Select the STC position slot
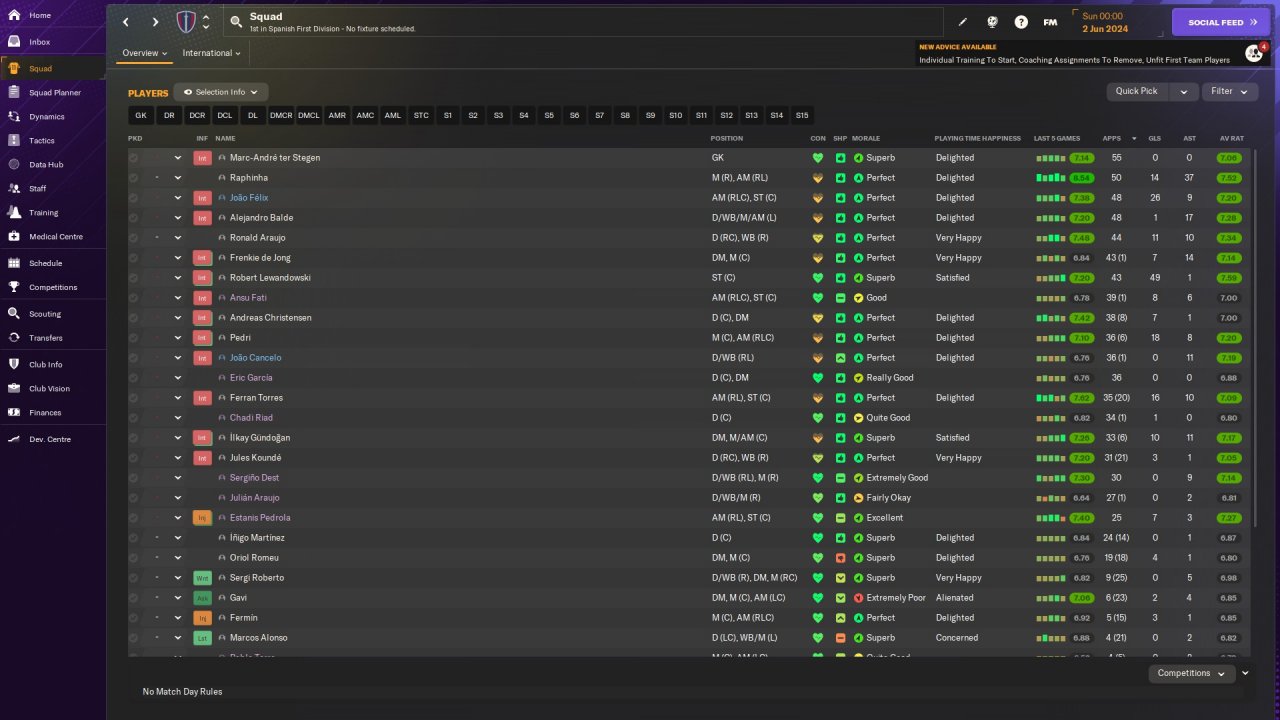Screen dimensions: 1280x720 (421, 115)
